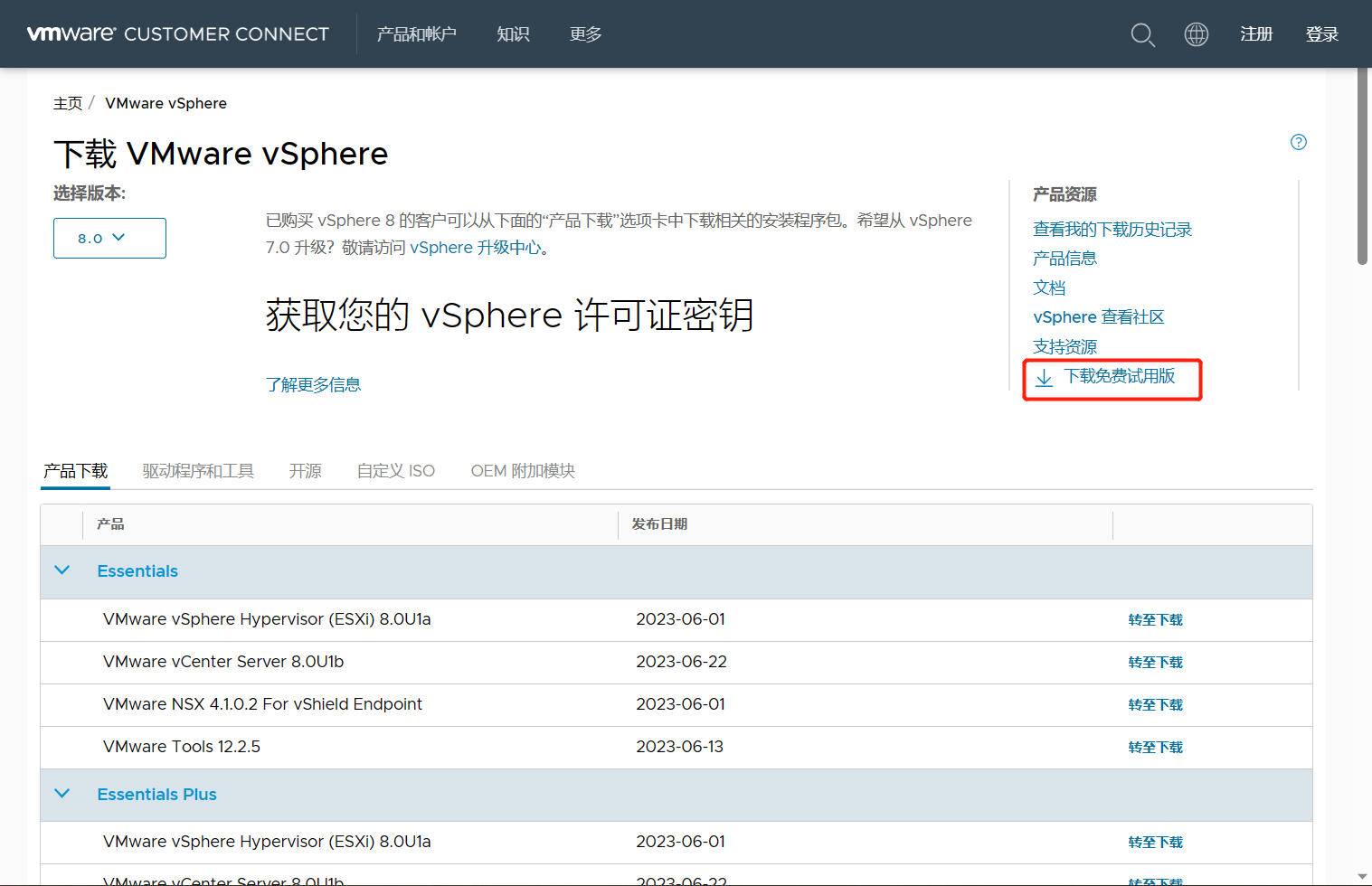This screenshot has width=1372, height=886.
Task: Go to 主页 breadcrumb
Action: tap(68, 103)
